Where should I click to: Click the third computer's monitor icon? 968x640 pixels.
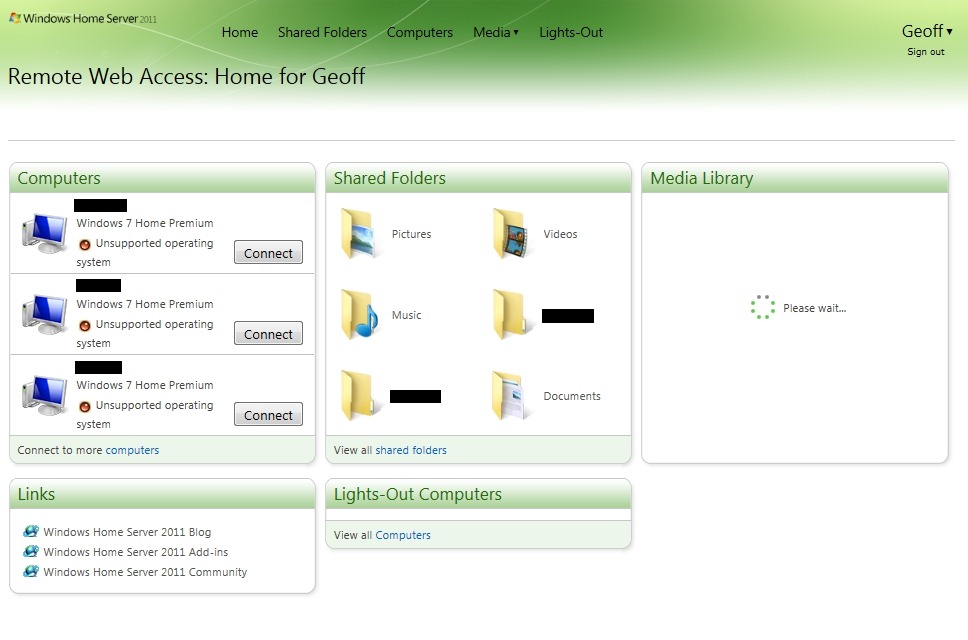coord(44,395)
